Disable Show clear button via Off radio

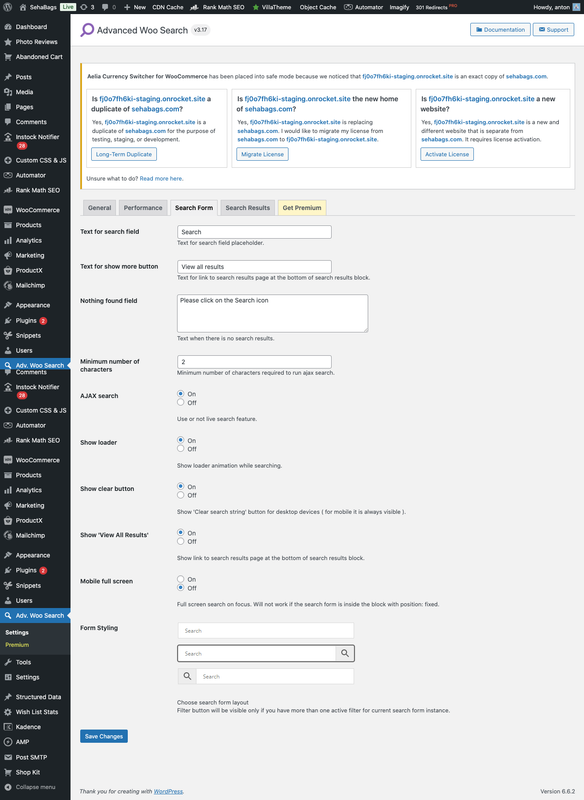click(181, 495)
